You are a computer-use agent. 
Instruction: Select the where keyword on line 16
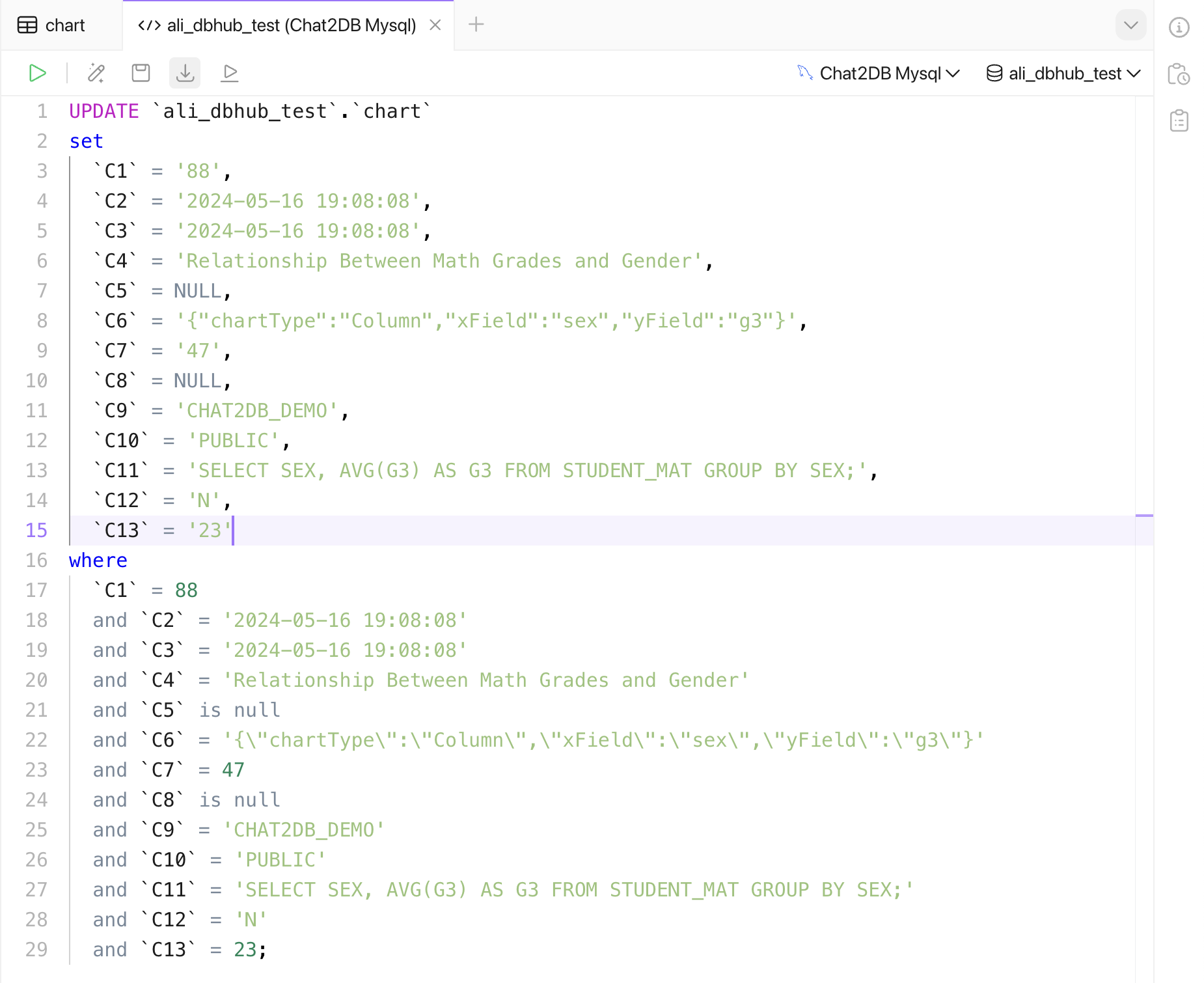pyautogui.click(x=98, y=560)
